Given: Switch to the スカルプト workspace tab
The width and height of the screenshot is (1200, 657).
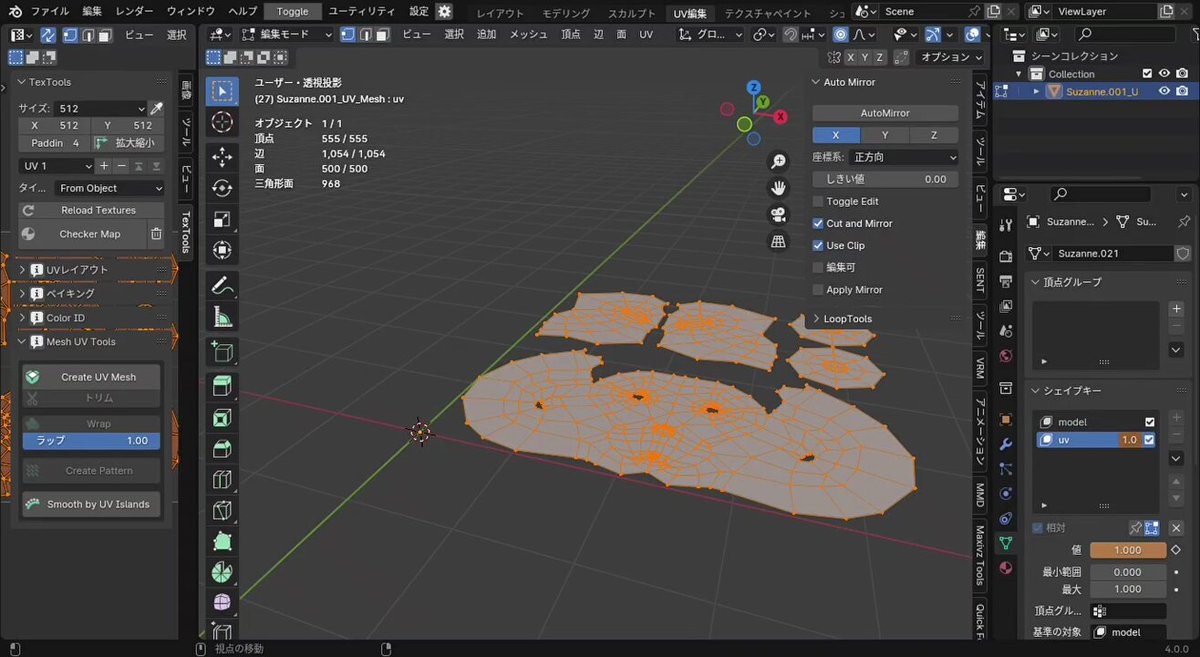Looking at the screenshot, I should pos(632,13).
